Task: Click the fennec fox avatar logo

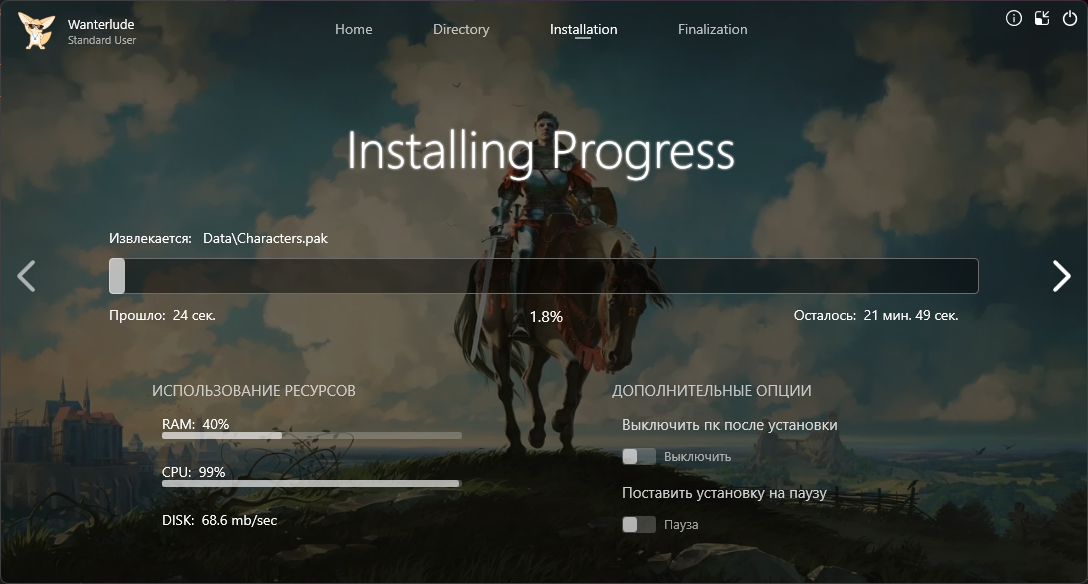Action: point(36,30)
